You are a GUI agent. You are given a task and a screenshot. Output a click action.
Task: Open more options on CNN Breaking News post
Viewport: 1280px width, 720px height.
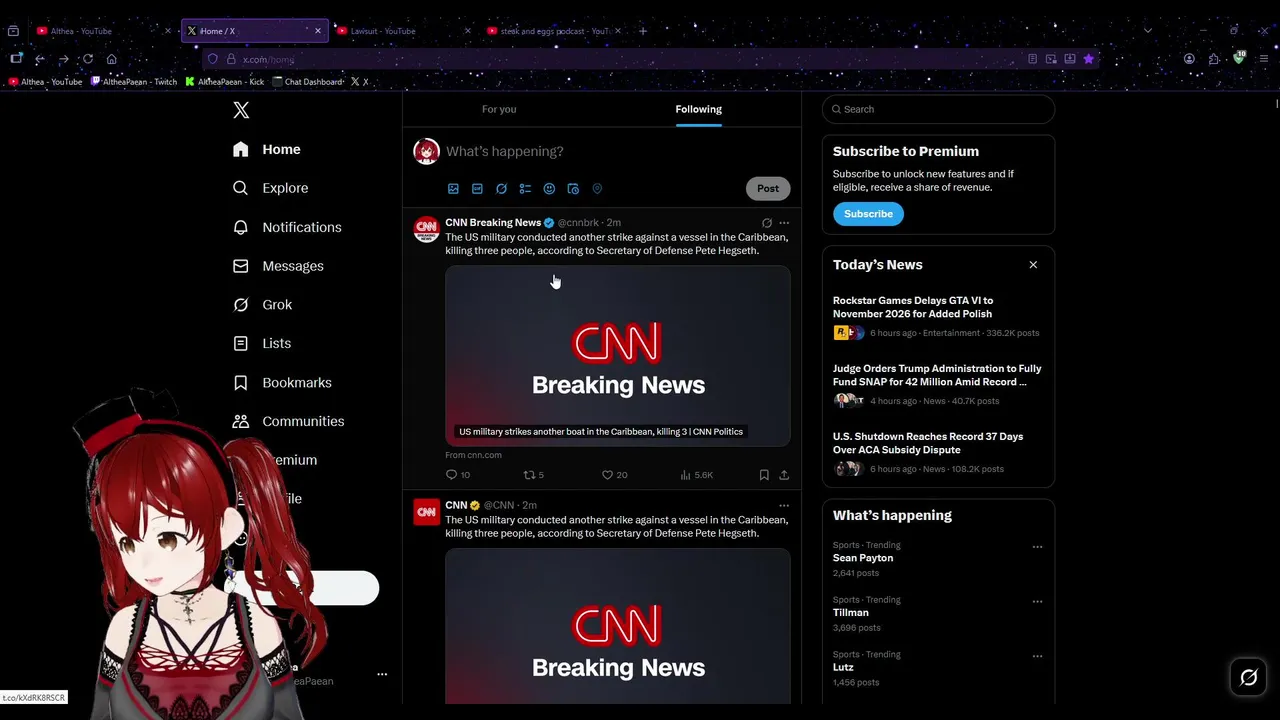[784, 223]
